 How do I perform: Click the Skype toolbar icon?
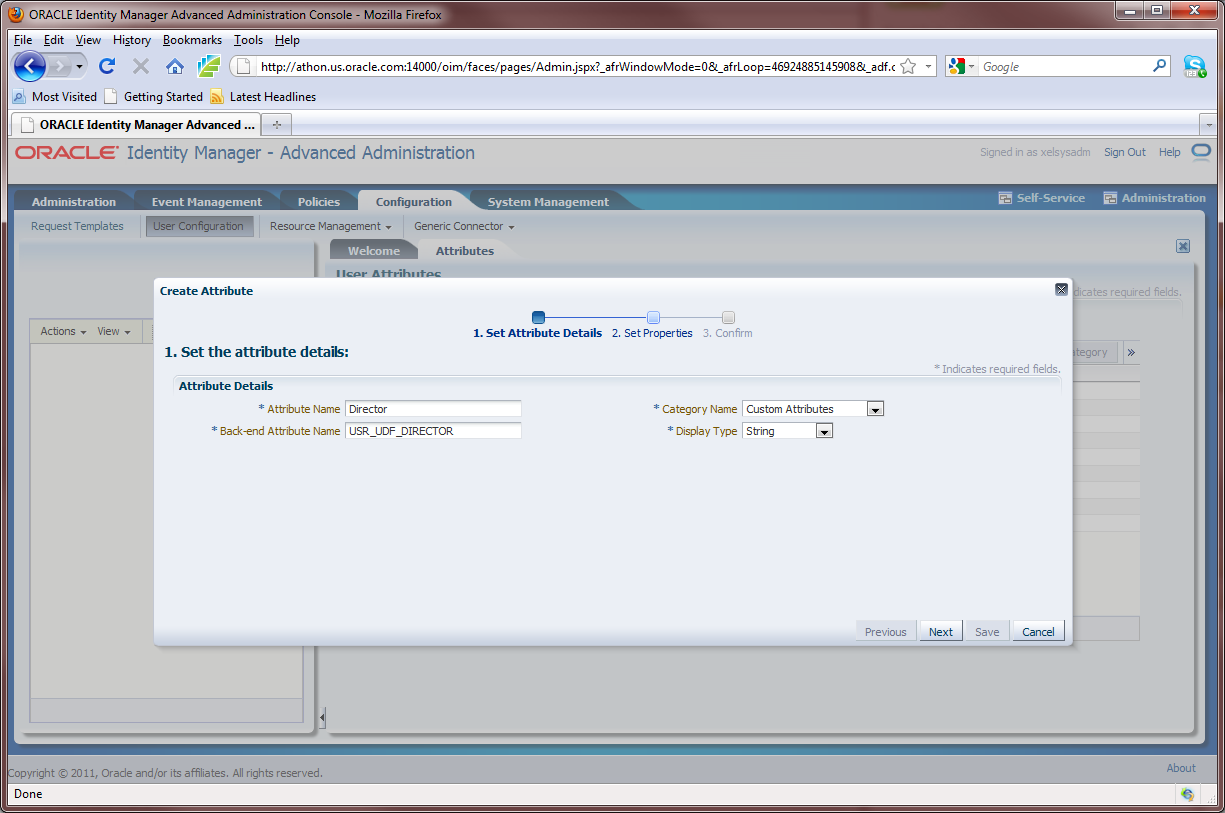coord(1194,66)
